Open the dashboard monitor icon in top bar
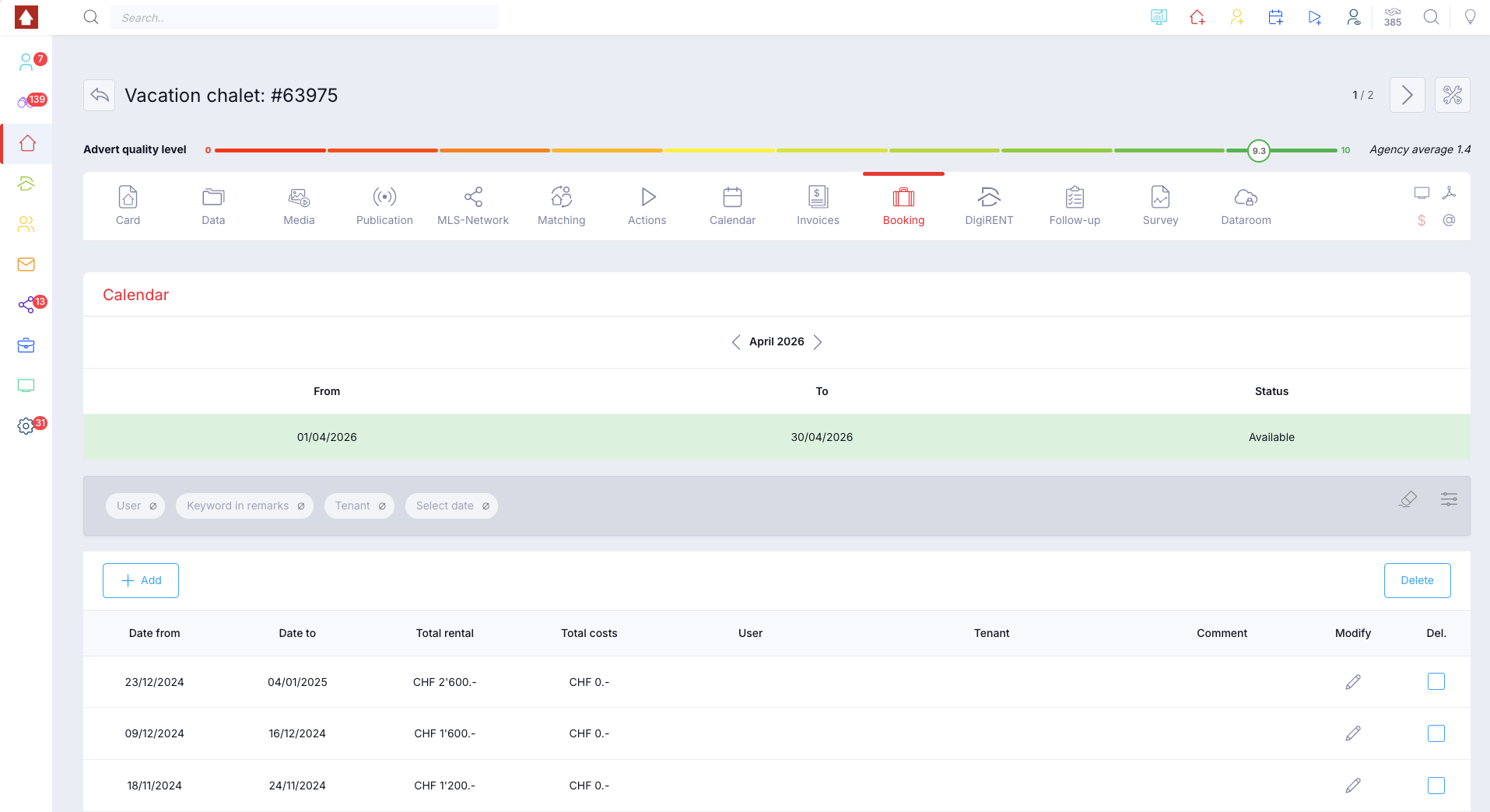 tap(1159, 17)
